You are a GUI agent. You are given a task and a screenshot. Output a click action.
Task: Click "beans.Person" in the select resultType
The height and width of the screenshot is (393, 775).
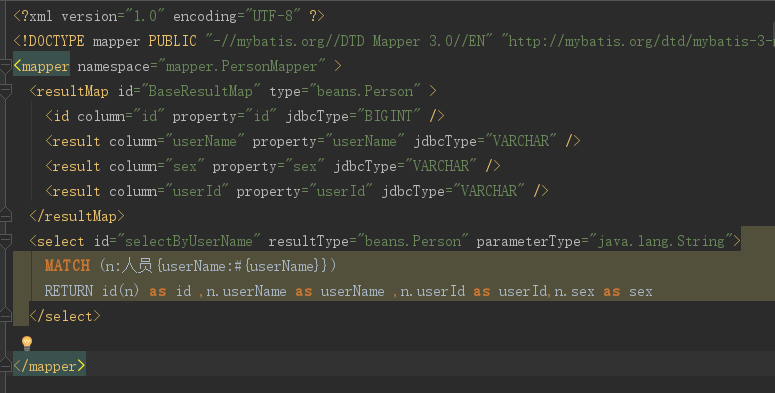tap(412, 241)
